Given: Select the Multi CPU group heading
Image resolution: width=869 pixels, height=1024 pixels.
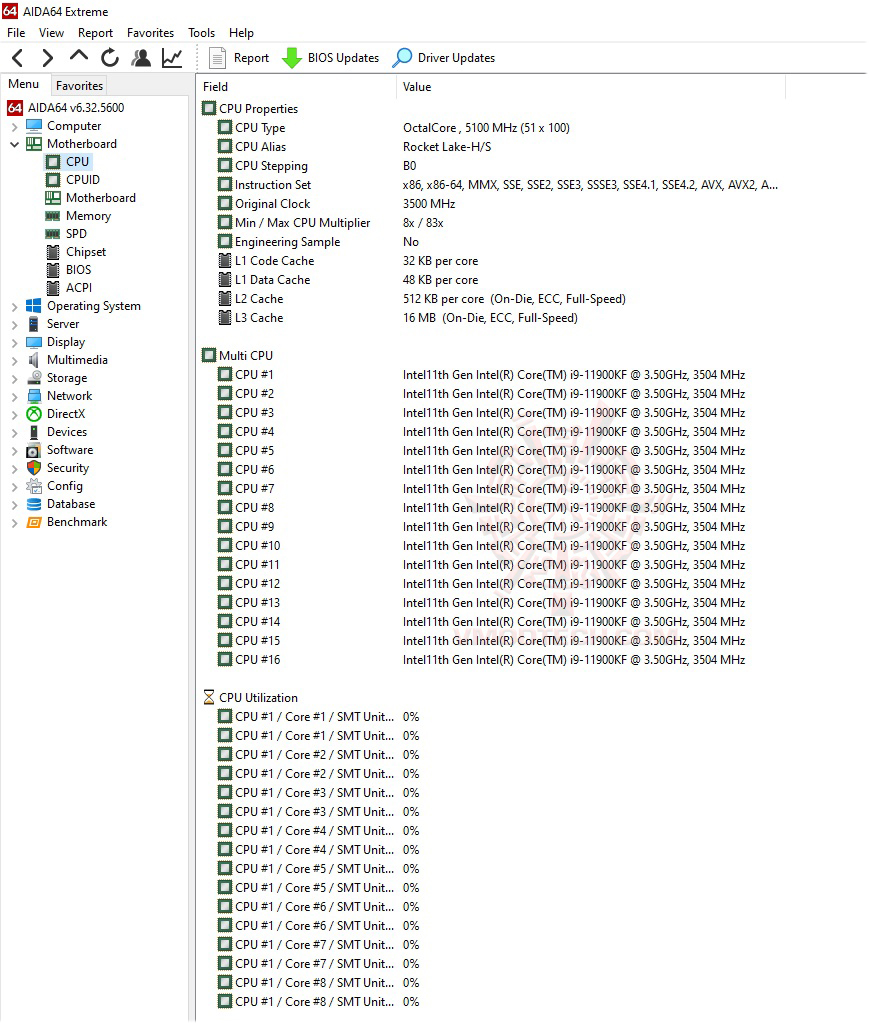Looking at the screenshot, I should click(238, 356).
